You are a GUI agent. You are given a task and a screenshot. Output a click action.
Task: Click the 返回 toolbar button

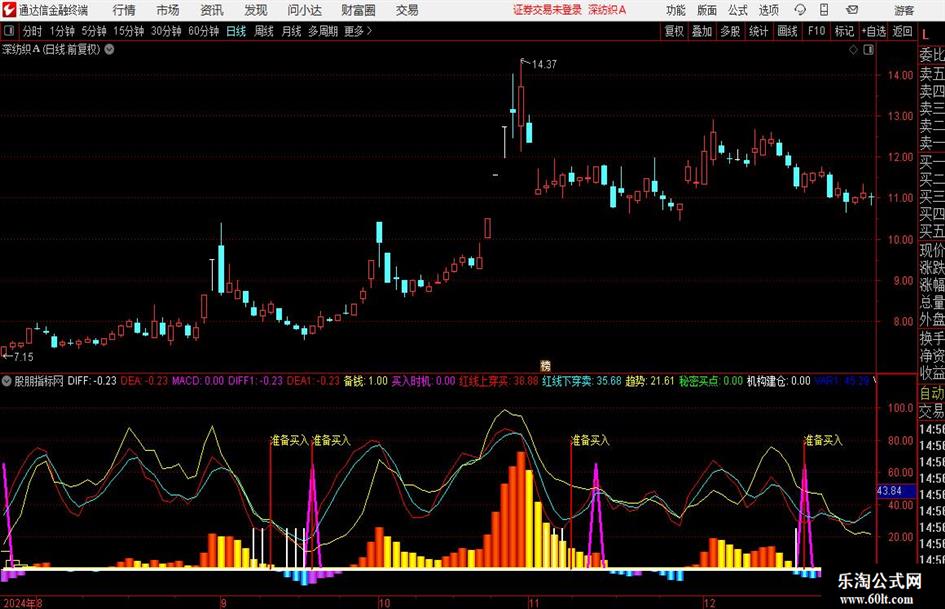coord(902,31)
